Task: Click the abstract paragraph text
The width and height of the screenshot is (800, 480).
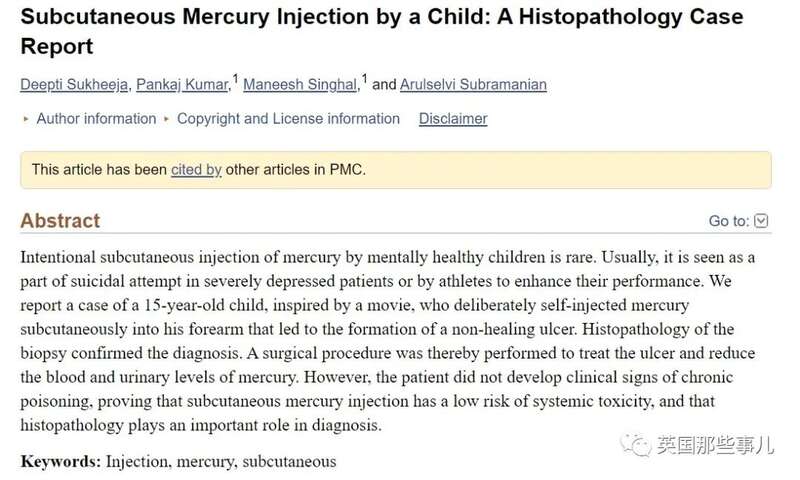Action: 388,341
